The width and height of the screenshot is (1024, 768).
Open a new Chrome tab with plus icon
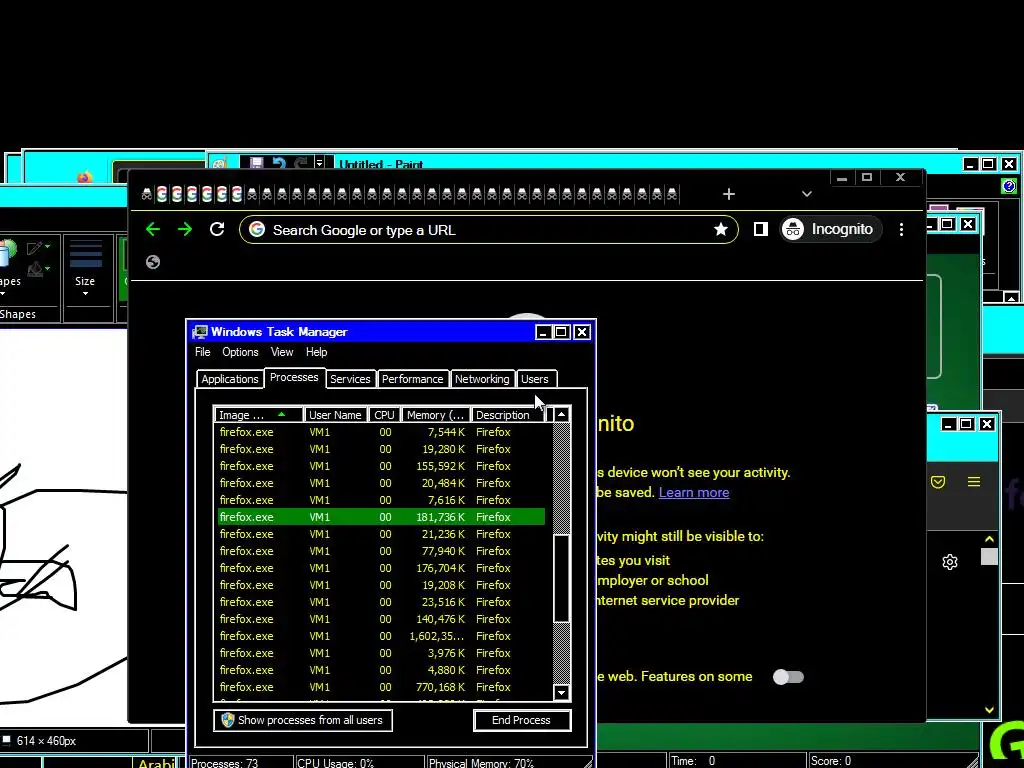[729, 194]
